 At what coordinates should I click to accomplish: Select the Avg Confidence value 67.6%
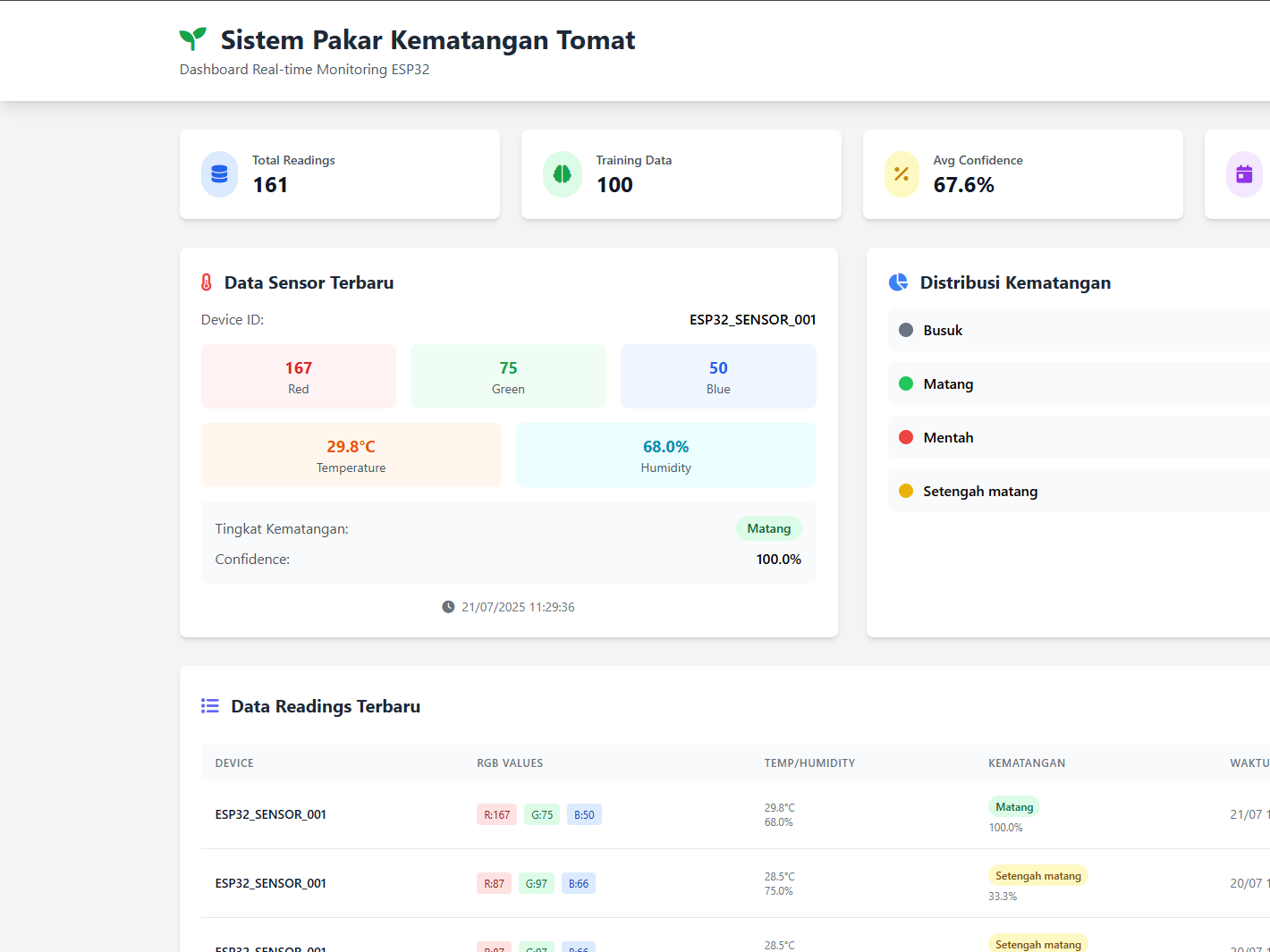click(963, 185)
